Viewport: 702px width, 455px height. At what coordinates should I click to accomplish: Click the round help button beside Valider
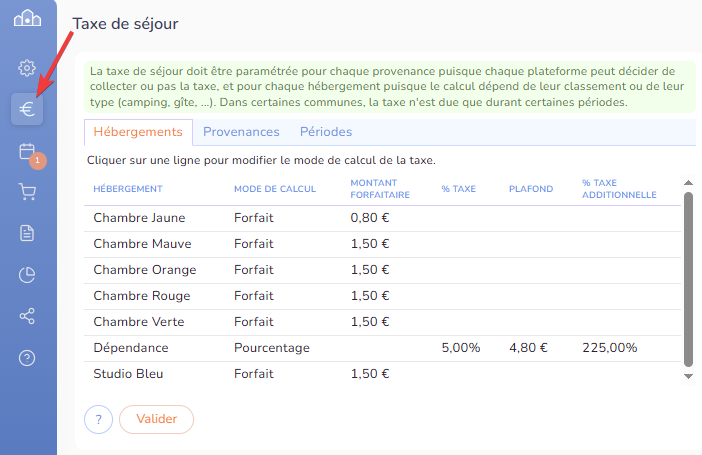98,419
